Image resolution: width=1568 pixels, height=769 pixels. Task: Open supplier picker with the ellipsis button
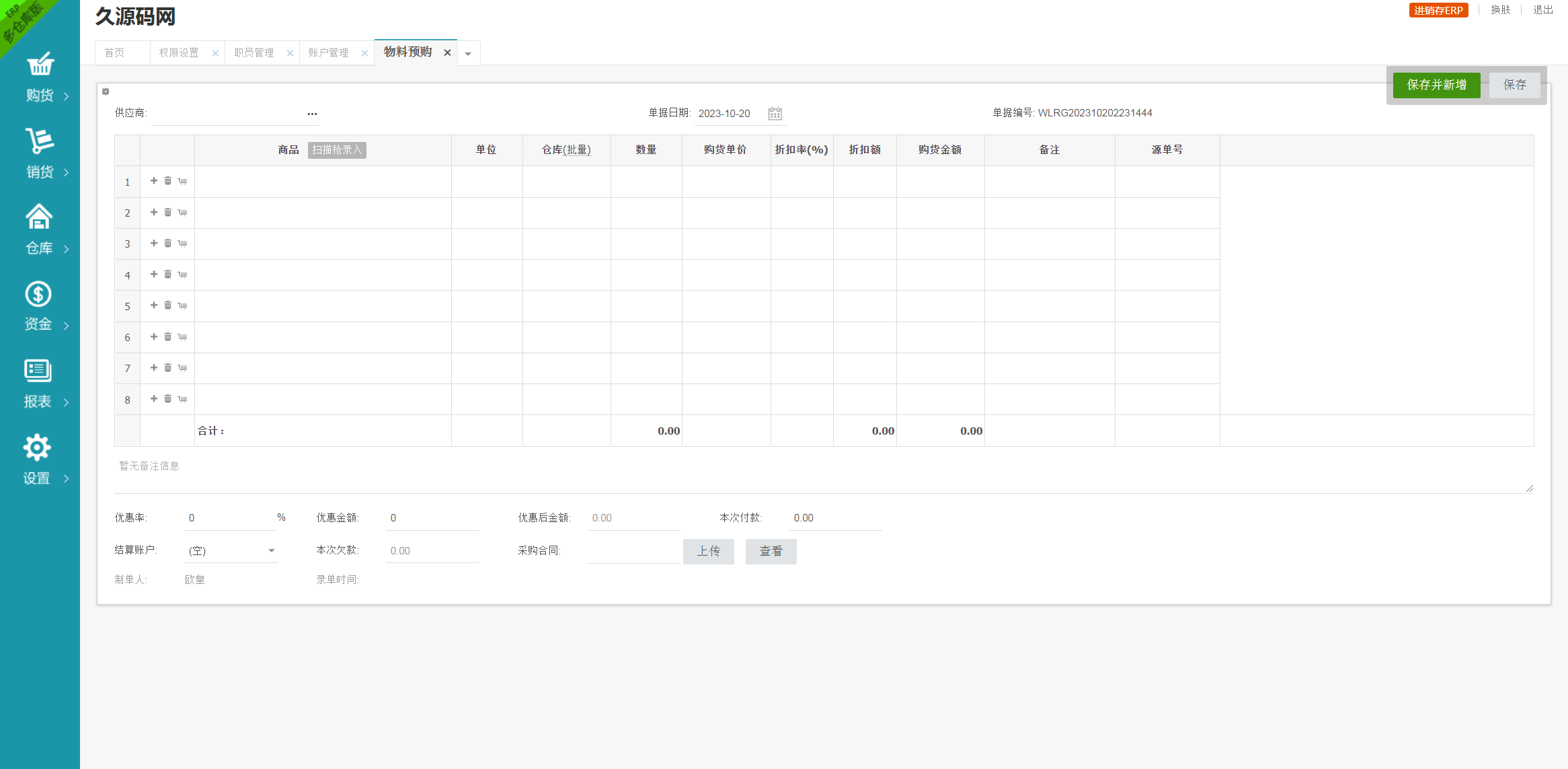312,114
